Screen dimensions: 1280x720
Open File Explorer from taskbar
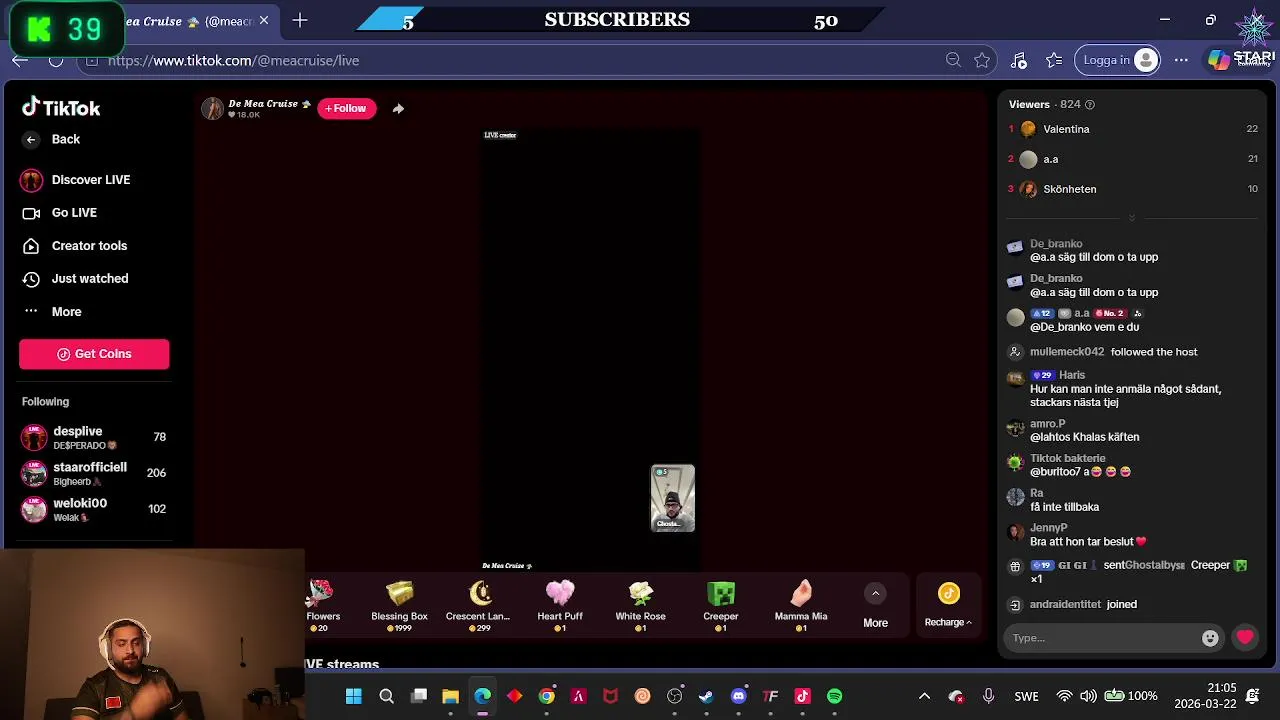450,696
